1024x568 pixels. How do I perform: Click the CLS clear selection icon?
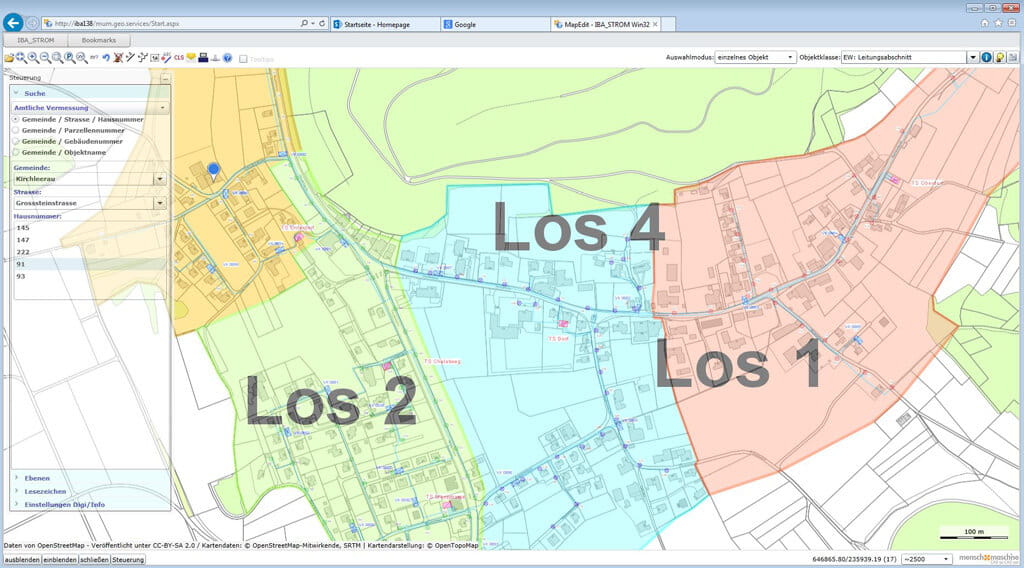(x=178, y=58)
